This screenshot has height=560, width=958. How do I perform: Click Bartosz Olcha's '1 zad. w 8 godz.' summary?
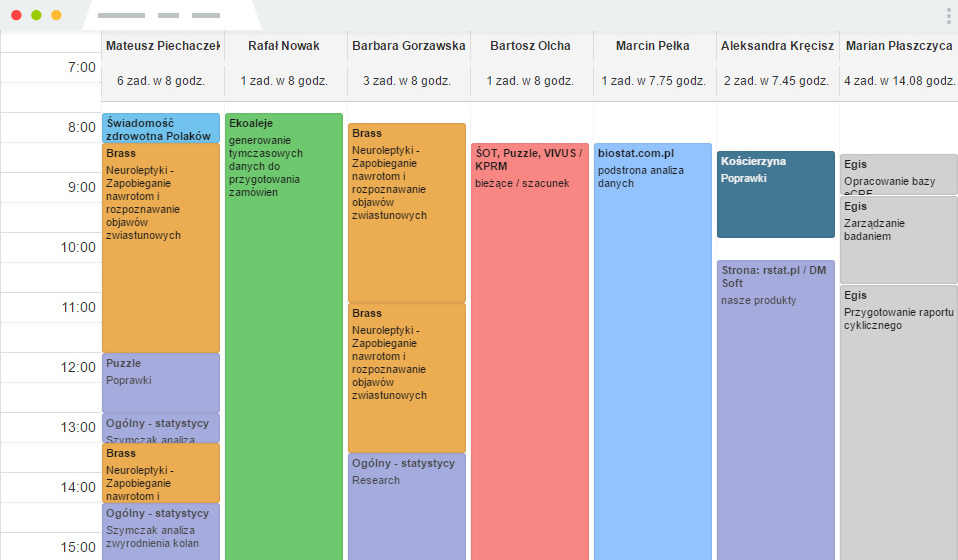click(530, 81)
